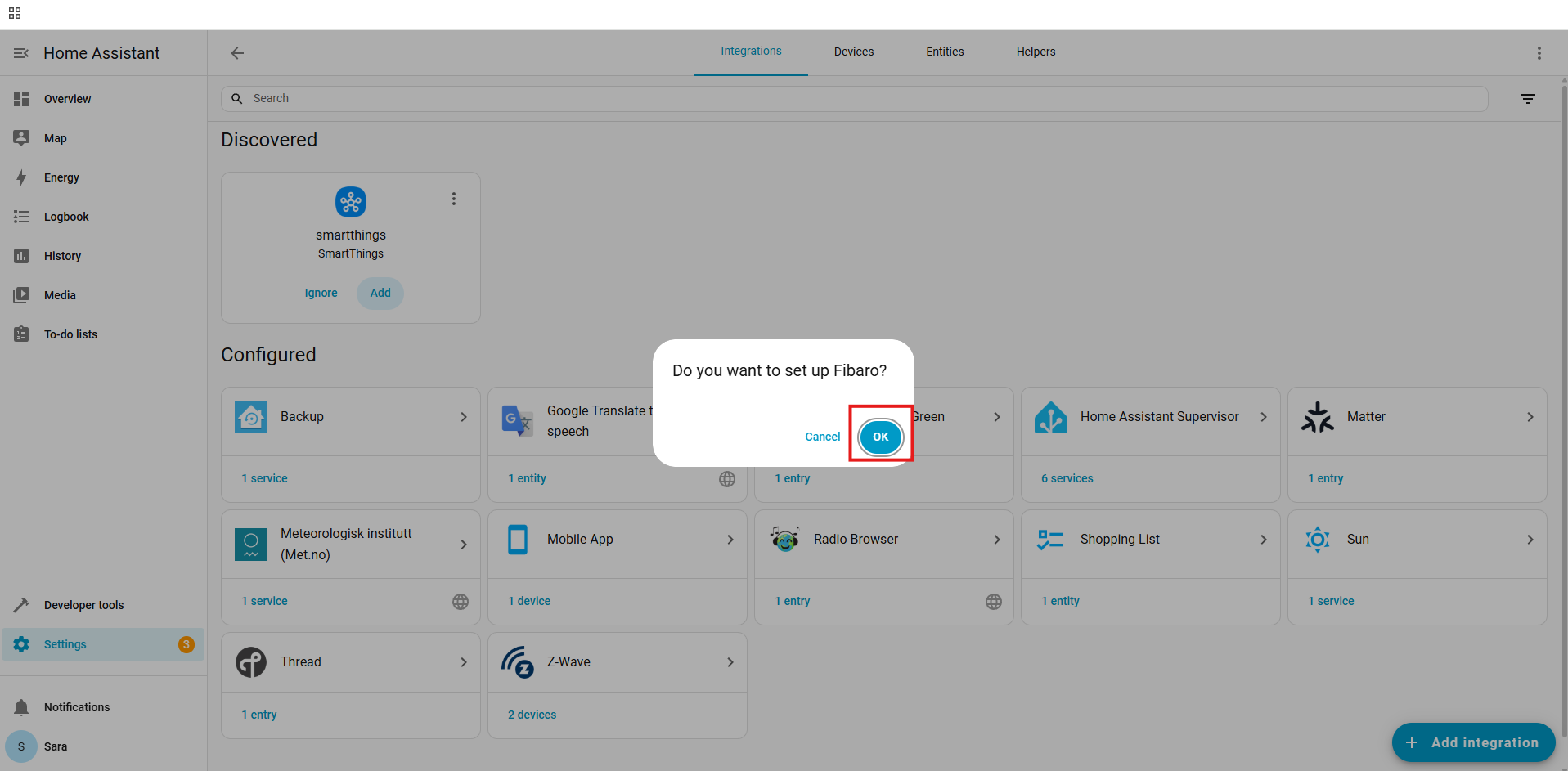Image resolution: width=1568 pixels, height=771 pixels.
Task: Switch to the Devices tab
Action: coord(854,52)
